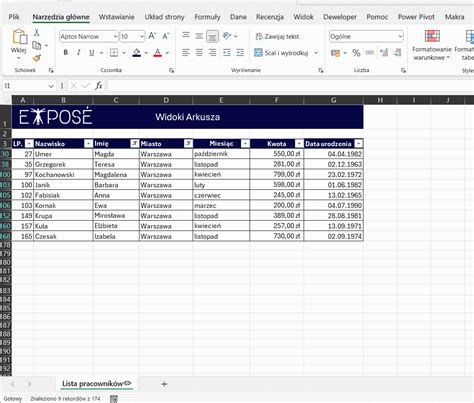Increase font size with the larger A icon

[152, 36]
